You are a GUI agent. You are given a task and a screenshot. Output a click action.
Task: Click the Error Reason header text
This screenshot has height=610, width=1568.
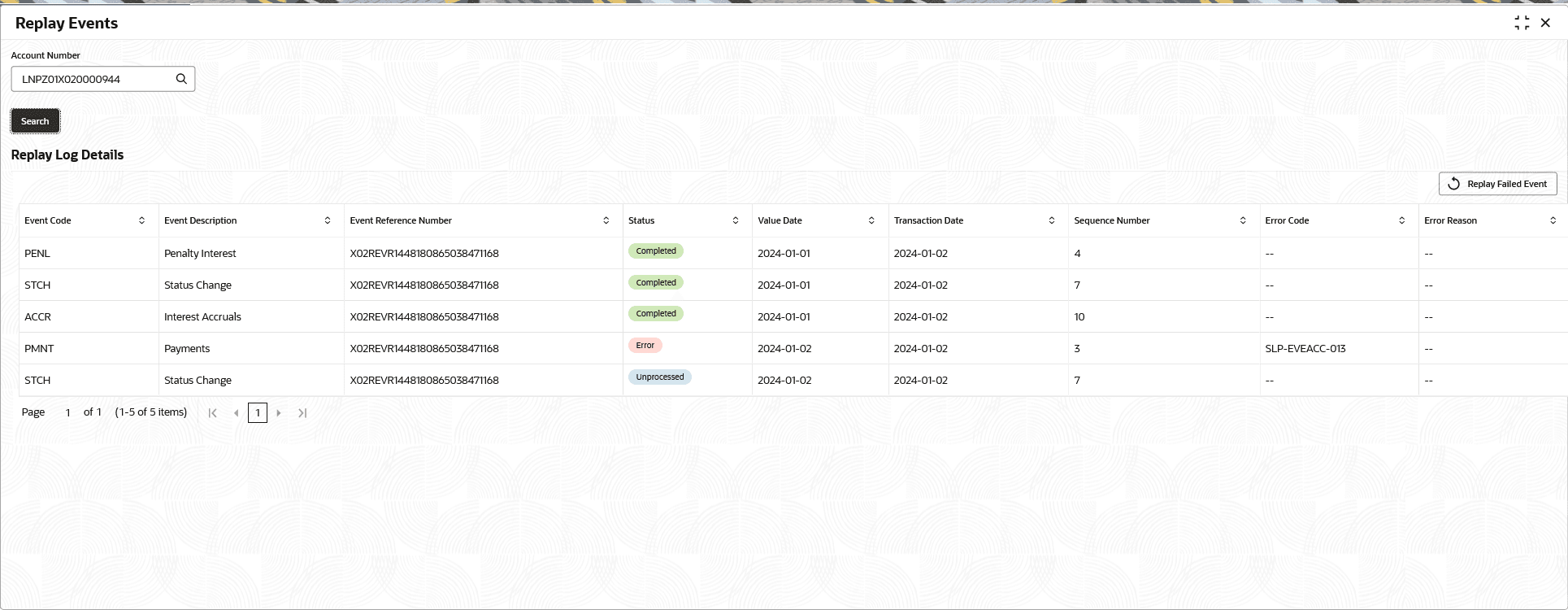(1450, 220)
